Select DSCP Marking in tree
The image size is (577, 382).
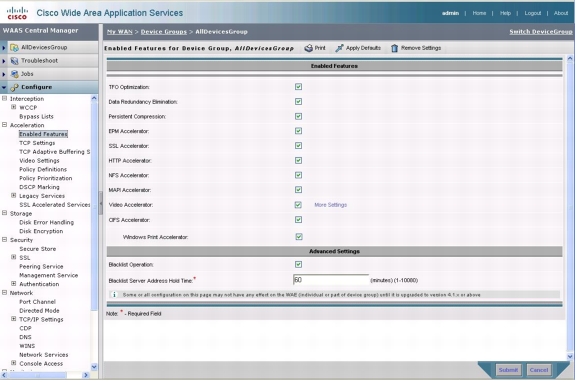[39, 187]
